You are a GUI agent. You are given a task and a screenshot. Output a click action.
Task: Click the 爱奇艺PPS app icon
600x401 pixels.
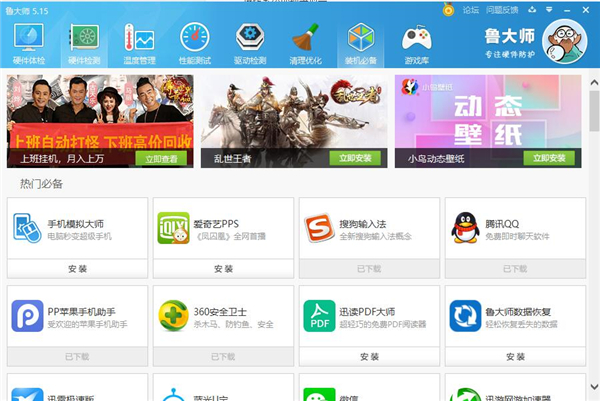click(173, 228)
